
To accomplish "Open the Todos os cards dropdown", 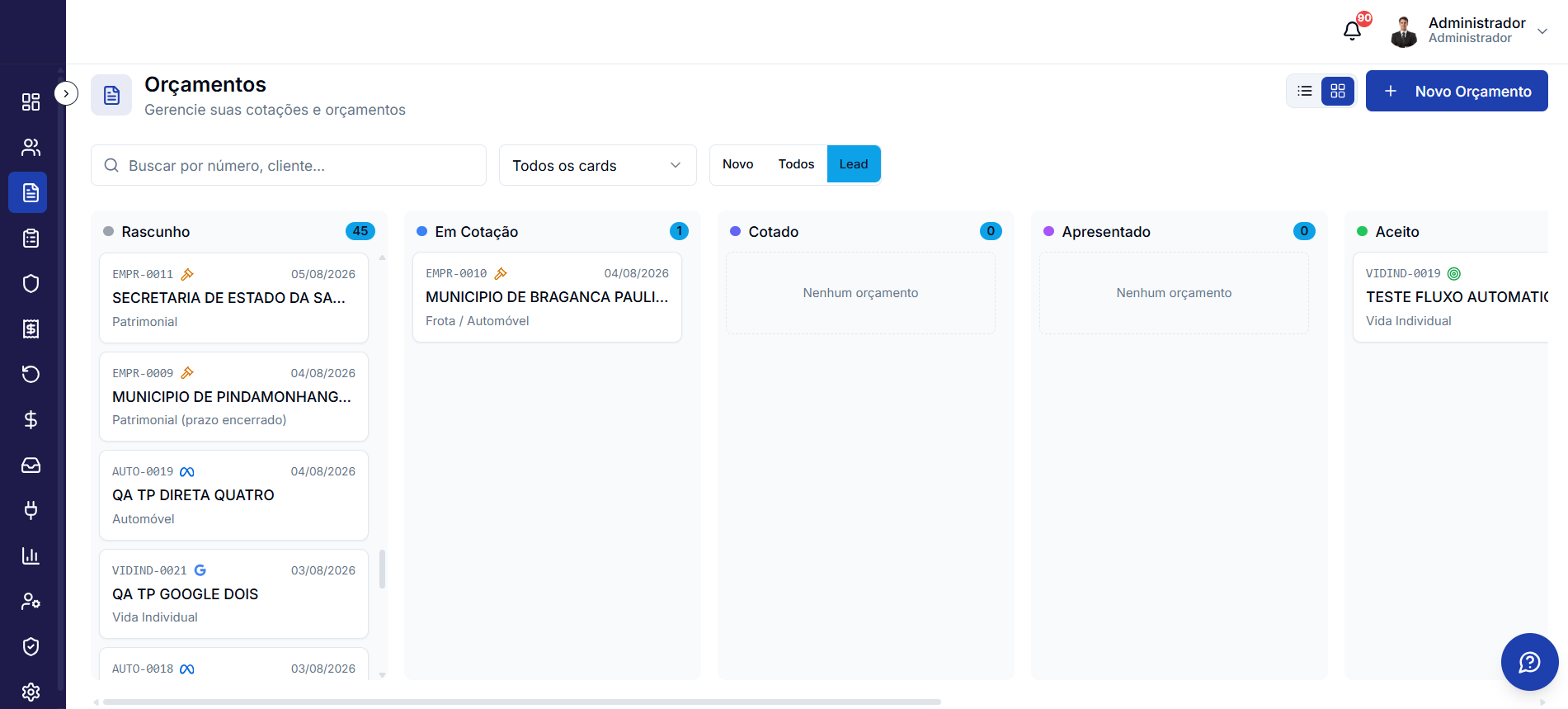I will [598, 165].
